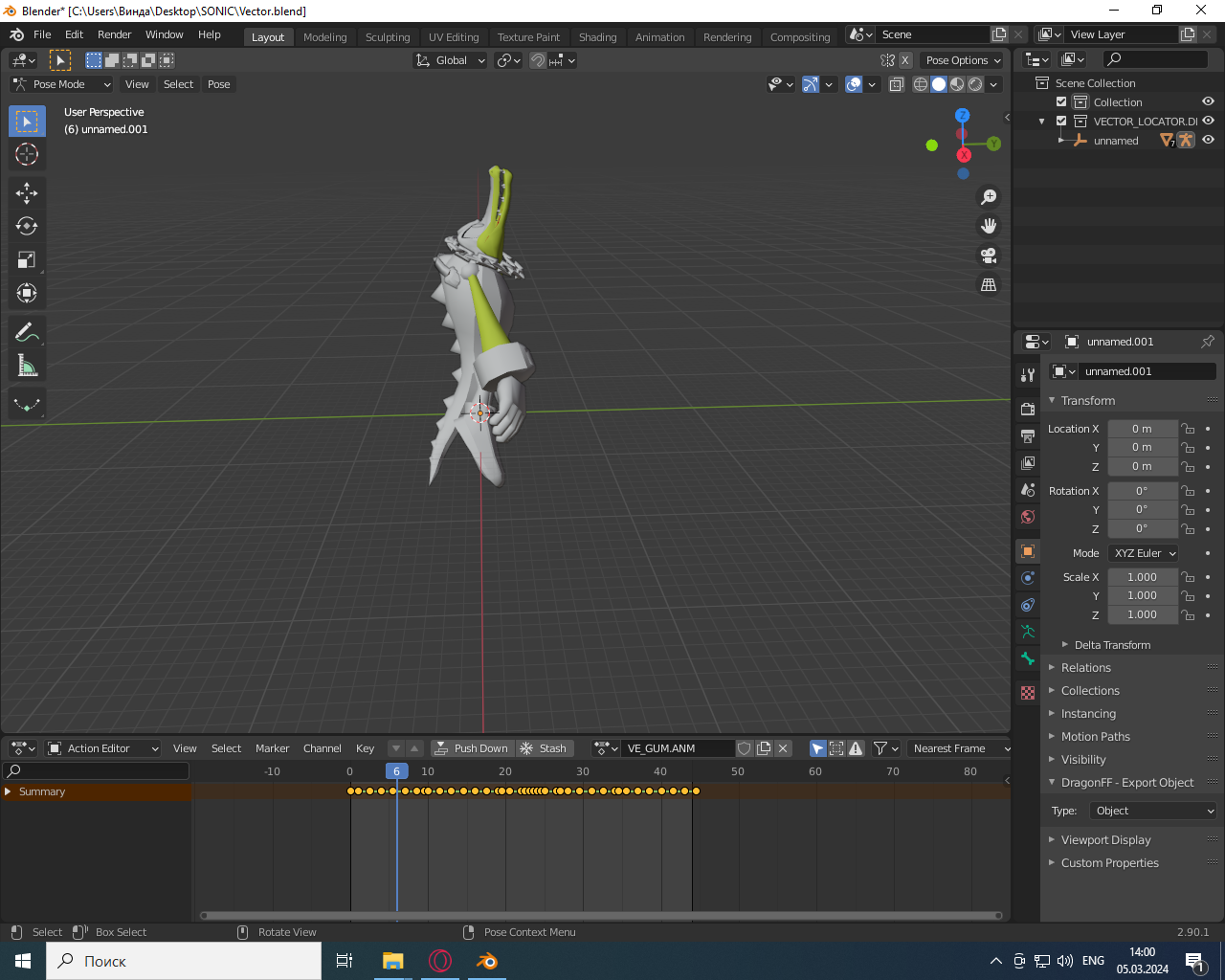Image resolution: width=1225 pixels, height=980 pixels.
Task: Open Blender from Windows taskbar
Action: coord(487,961)
